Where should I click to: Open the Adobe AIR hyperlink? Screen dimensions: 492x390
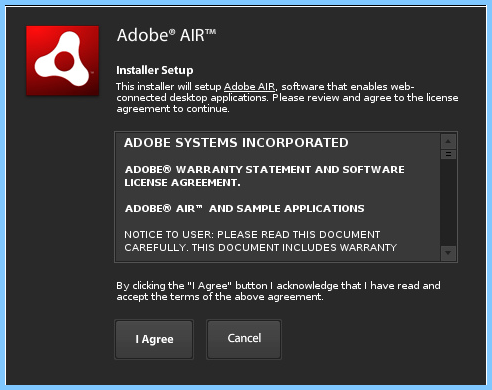(x=250, y=87)
